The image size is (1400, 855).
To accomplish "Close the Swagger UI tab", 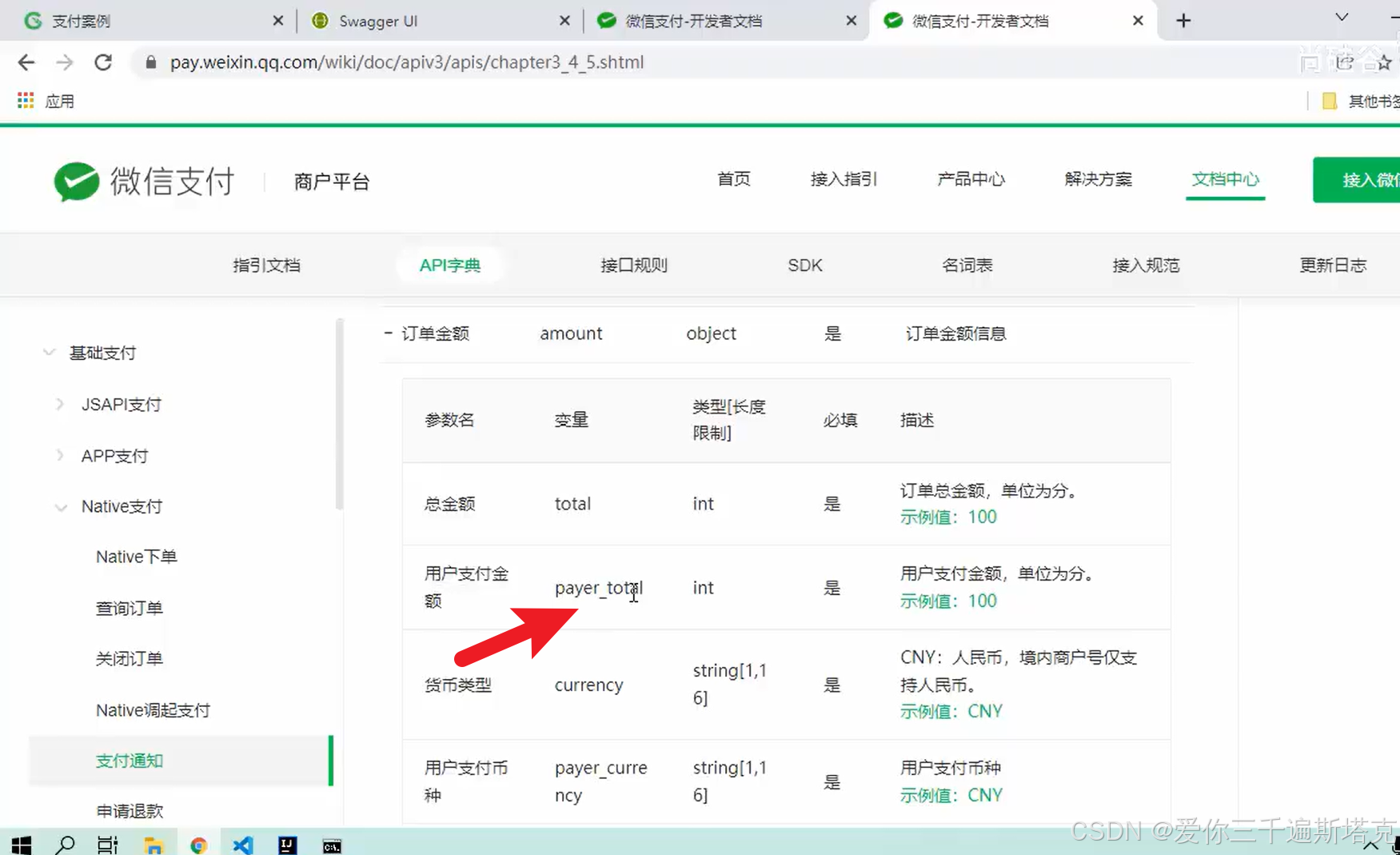I will coord(564,21).
